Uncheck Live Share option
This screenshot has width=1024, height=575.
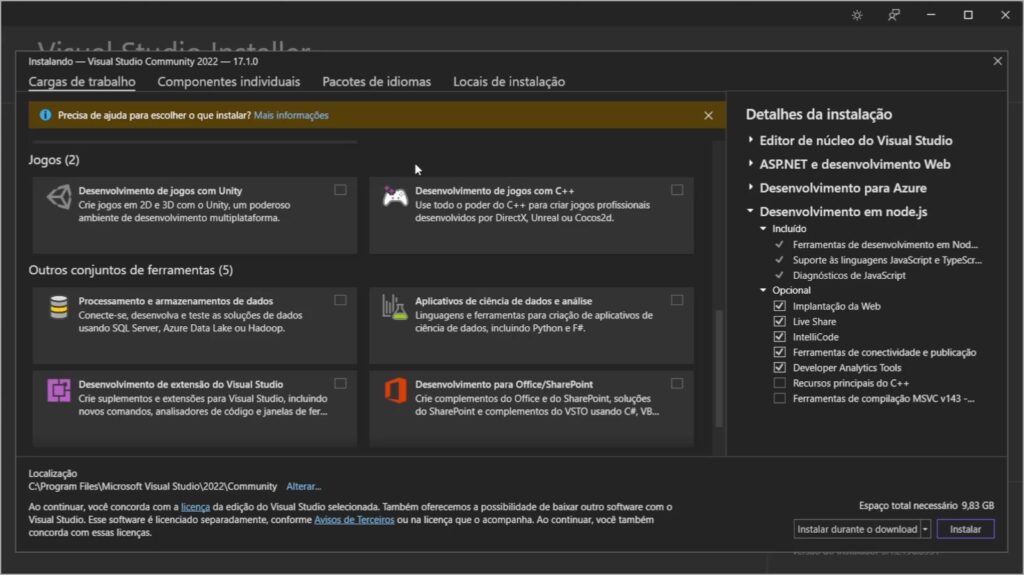(x=779, y=321)
